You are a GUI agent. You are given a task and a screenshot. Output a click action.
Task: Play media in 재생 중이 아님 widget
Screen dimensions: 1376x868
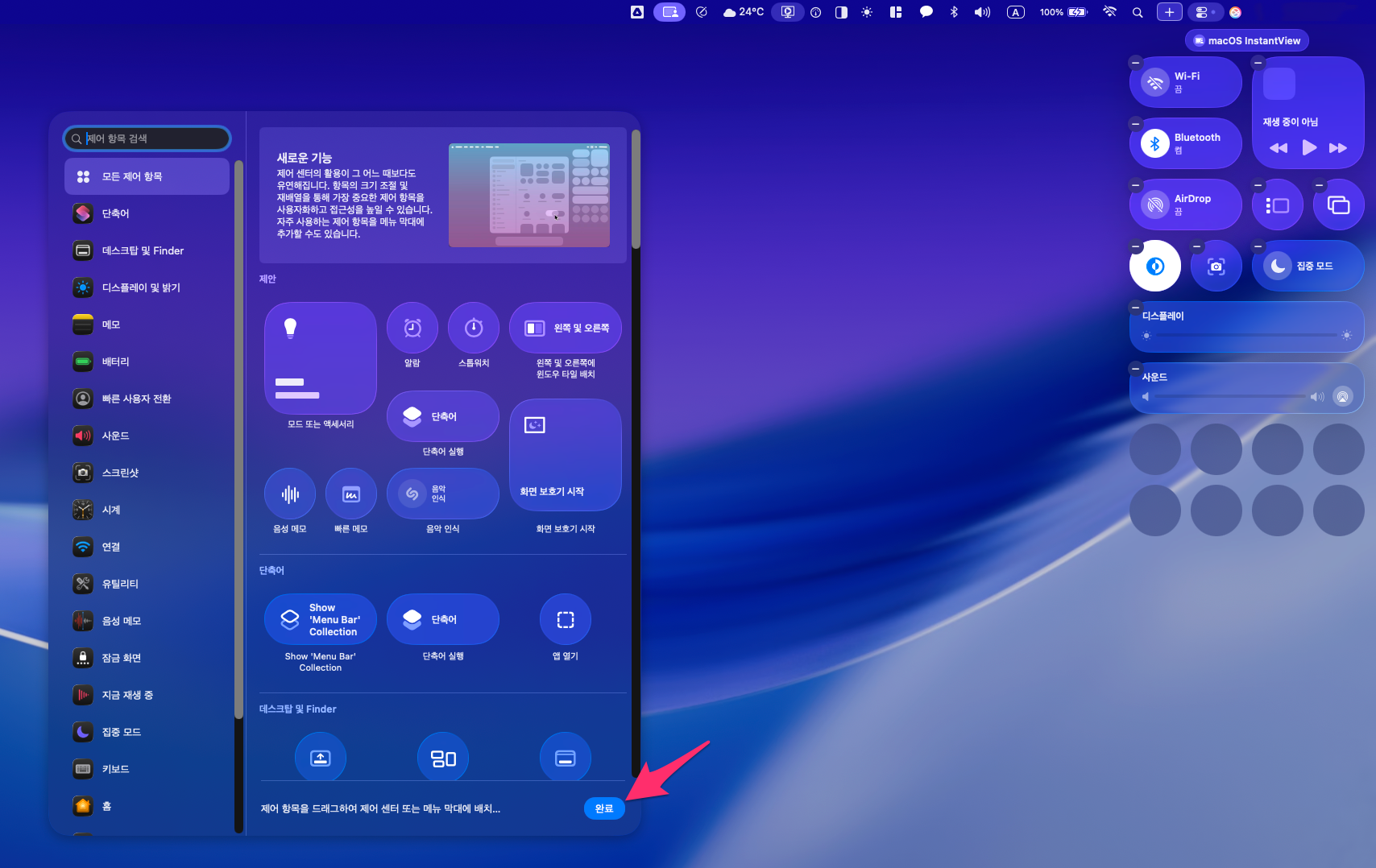click(1309, 147)
